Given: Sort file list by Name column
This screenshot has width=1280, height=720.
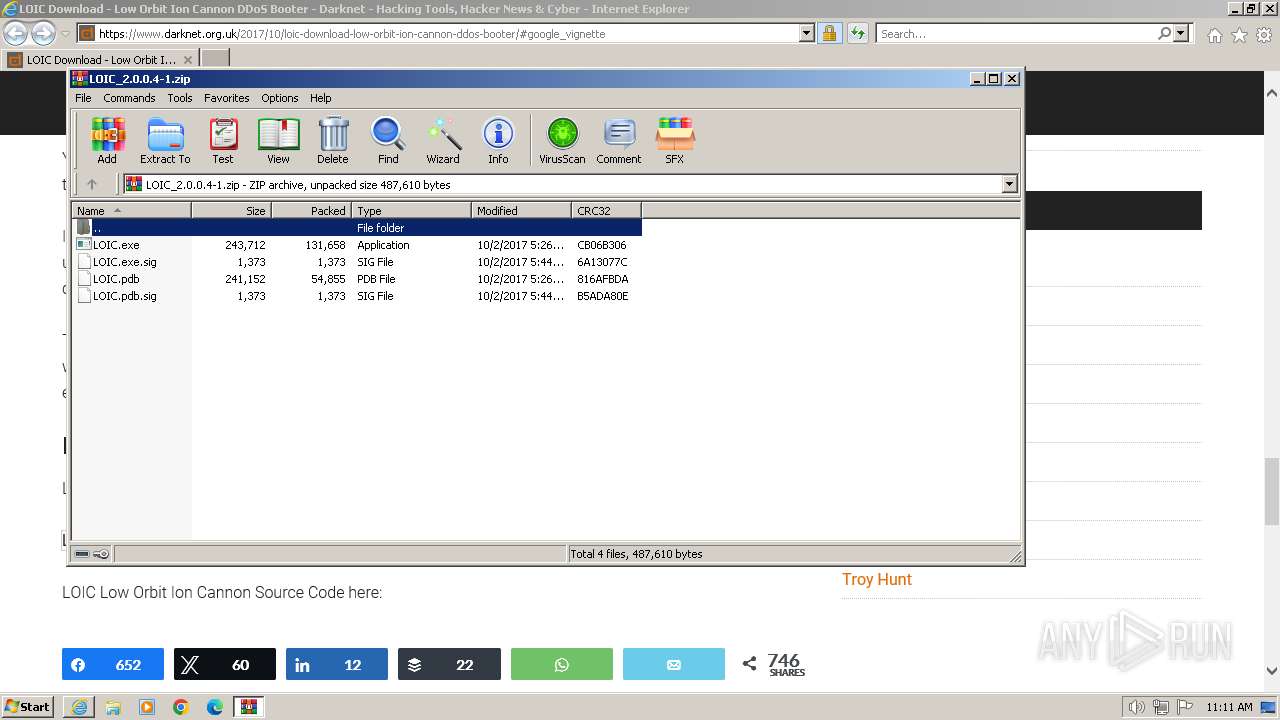Looking at the screenshot, I should click(x=132, y=210).
